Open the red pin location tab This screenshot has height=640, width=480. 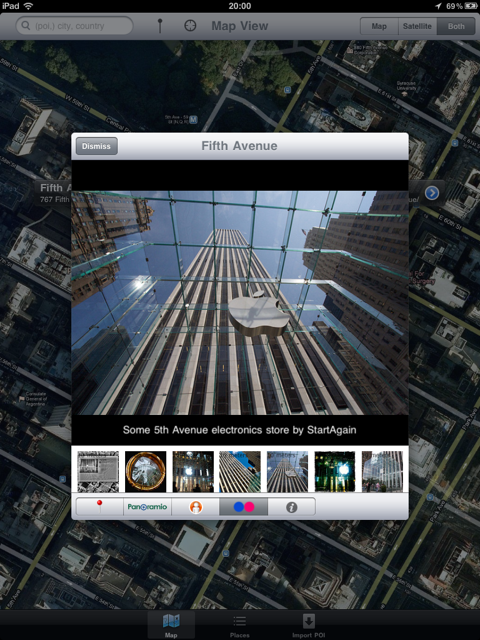point(100,507)
